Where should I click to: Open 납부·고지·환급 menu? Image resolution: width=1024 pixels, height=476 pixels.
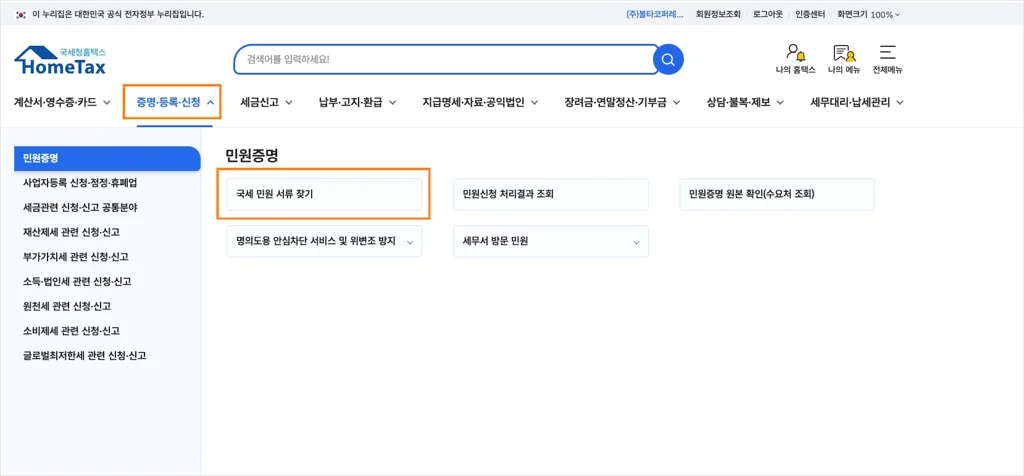point(357,102)
